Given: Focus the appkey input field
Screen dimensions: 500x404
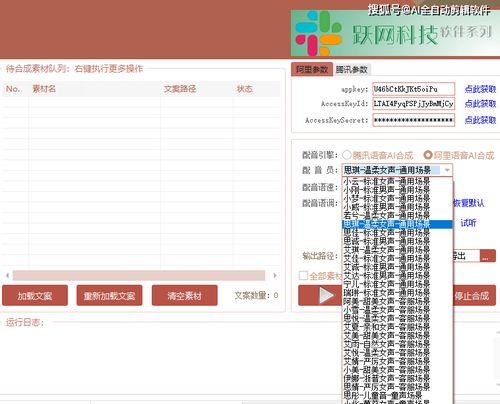Looking at the screenshot, I should tap(413, 89).
